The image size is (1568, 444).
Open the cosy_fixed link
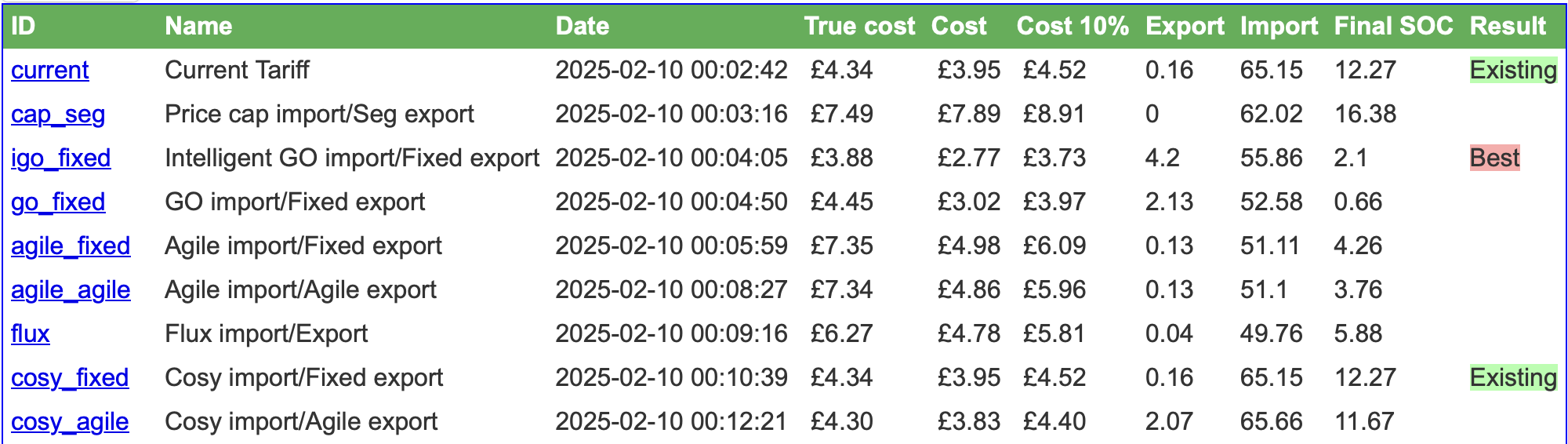[x=70, y=378]
